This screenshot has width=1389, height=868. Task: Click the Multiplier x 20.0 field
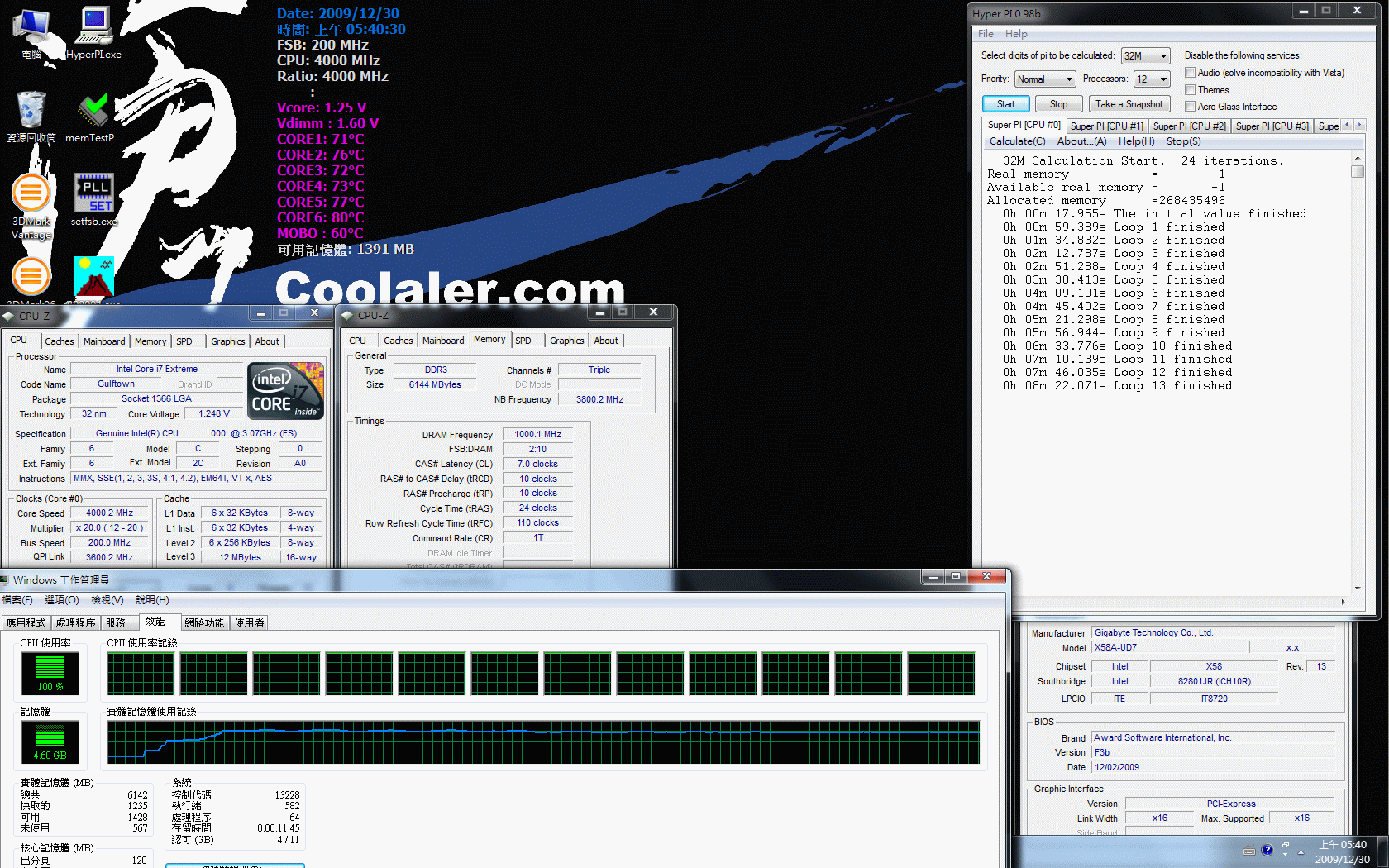pos(110,527)
